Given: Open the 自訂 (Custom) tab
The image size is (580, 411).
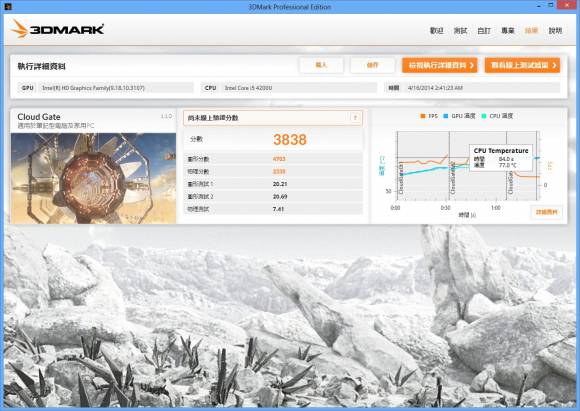Looking at the screenshot, I should [x=484, y=31].
